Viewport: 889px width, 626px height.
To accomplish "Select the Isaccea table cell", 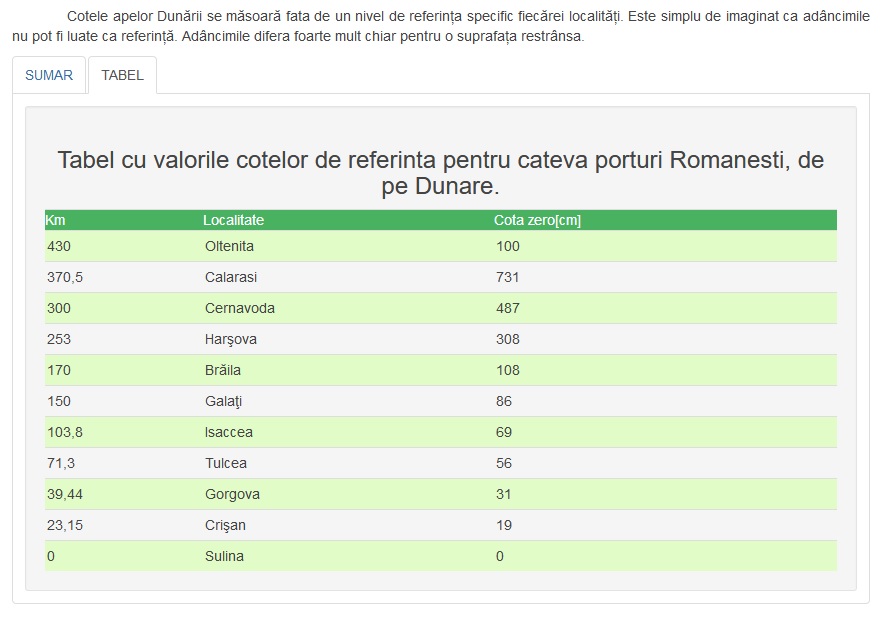I will tap(228, 432).
